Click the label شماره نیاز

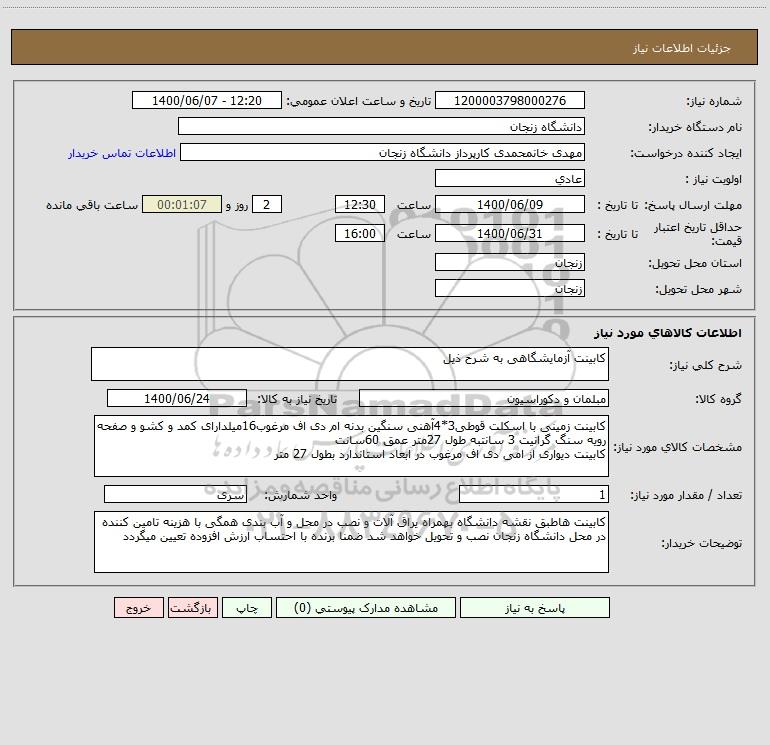pyautogui.click(x=714, y=102)
